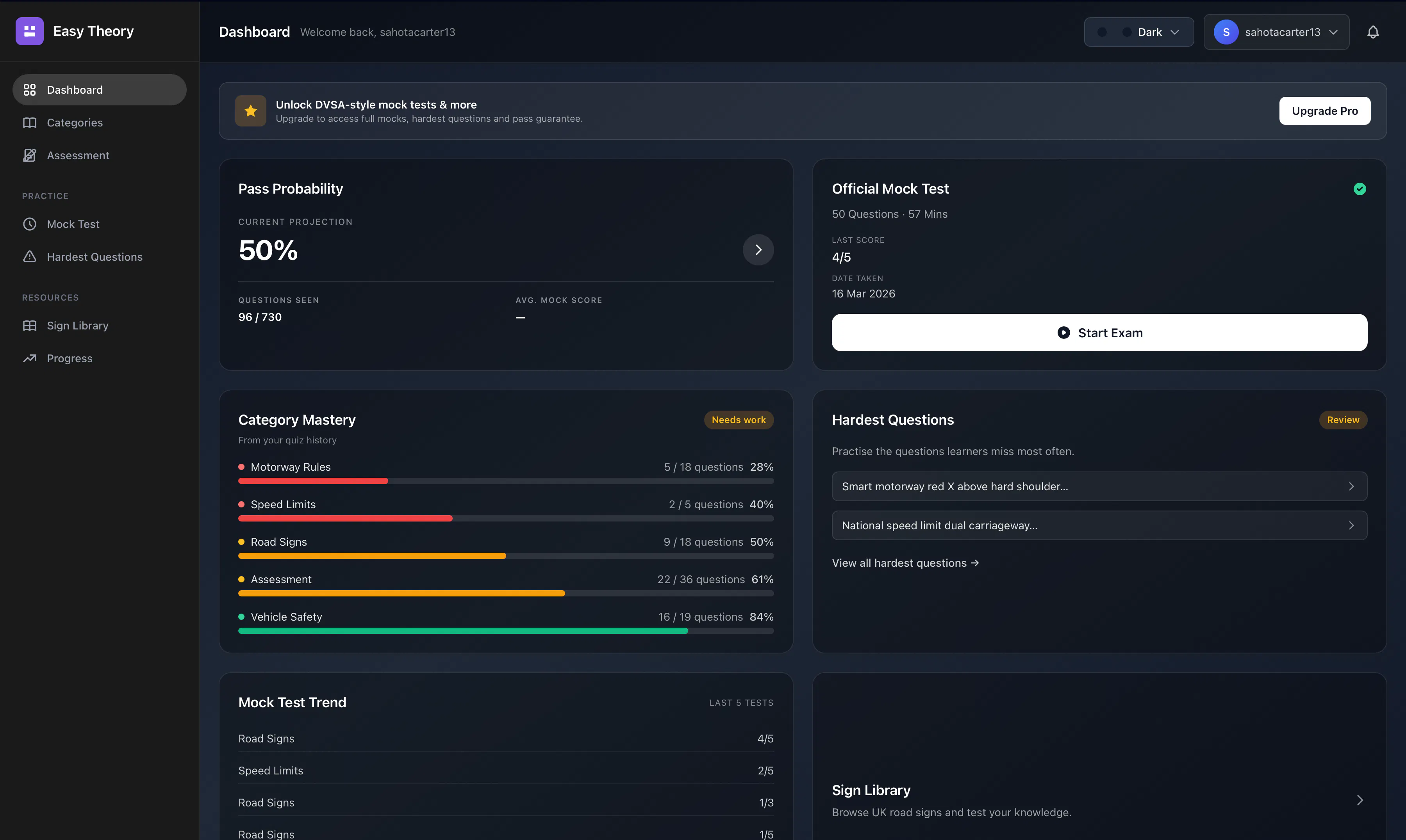
Task: Click the Unlock DVSA-style mock tests heading
Action: coord(376,105)
